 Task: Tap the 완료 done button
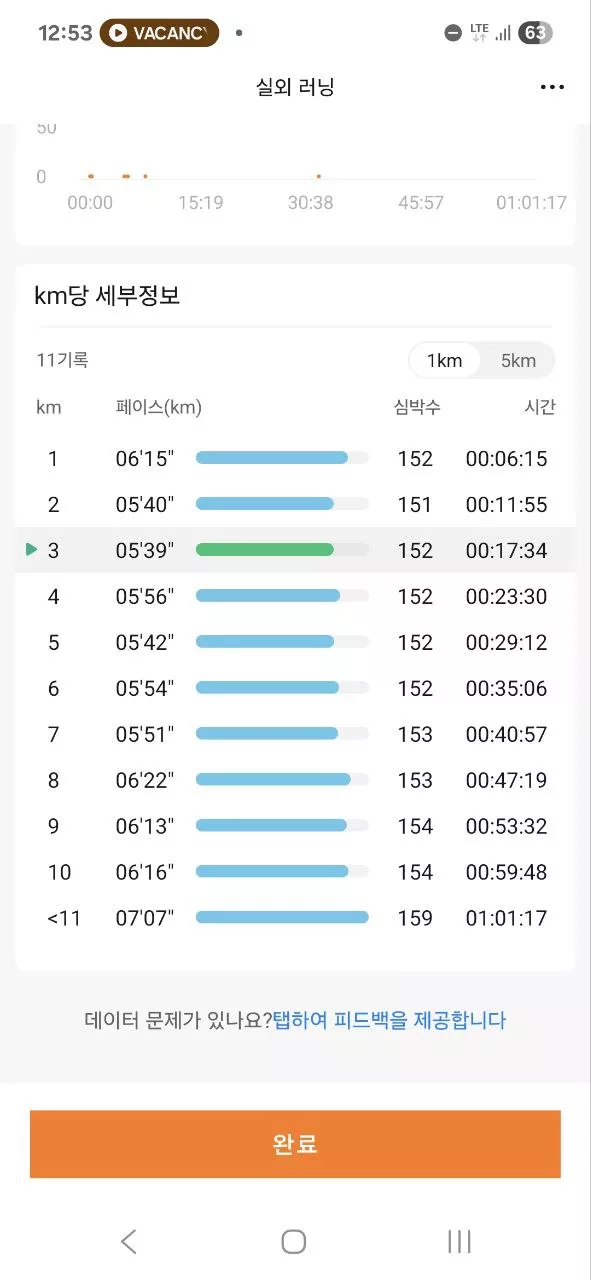(295, 1144)
